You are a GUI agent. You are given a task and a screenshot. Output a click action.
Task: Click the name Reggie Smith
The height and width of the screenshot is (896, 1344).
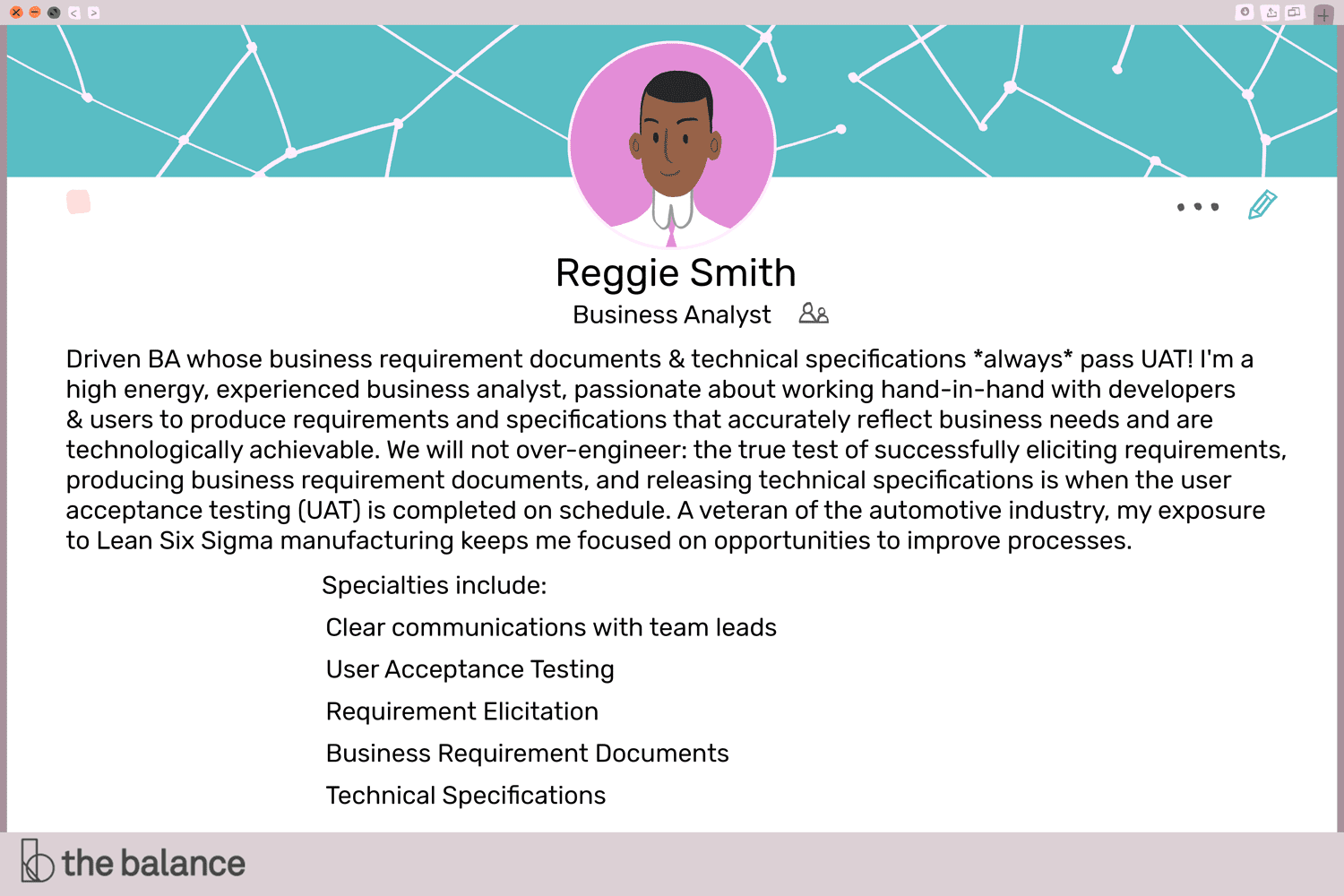[x=676, y=273]
